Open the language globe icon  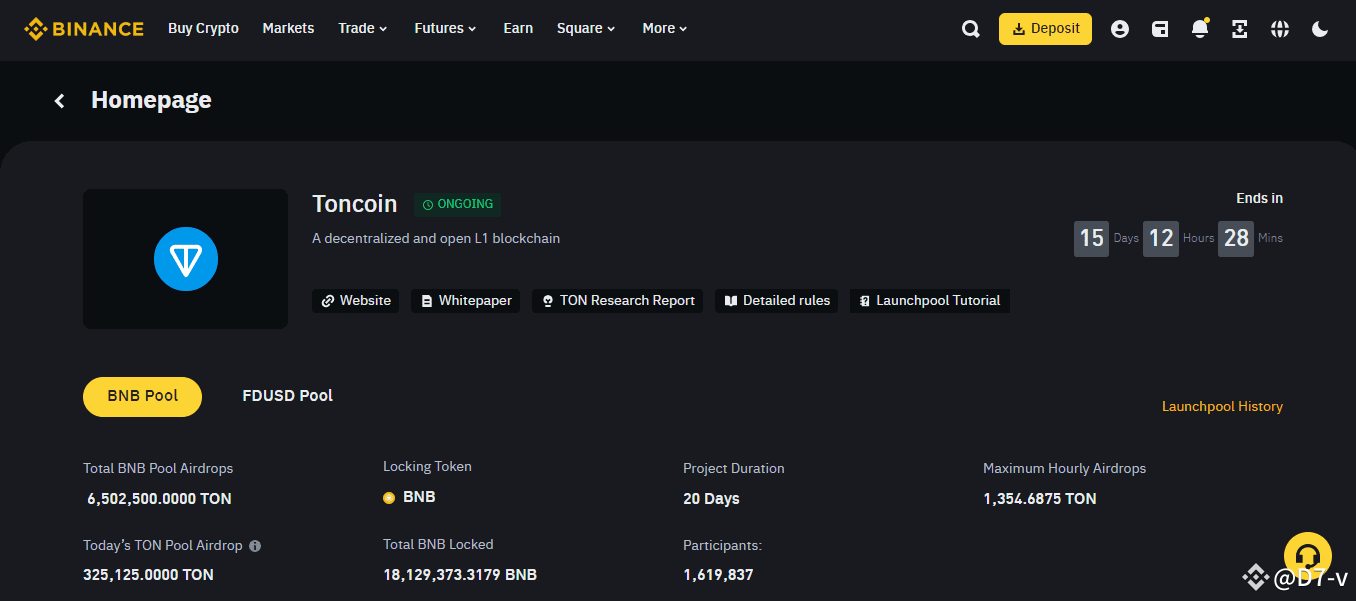point(1280,29)
